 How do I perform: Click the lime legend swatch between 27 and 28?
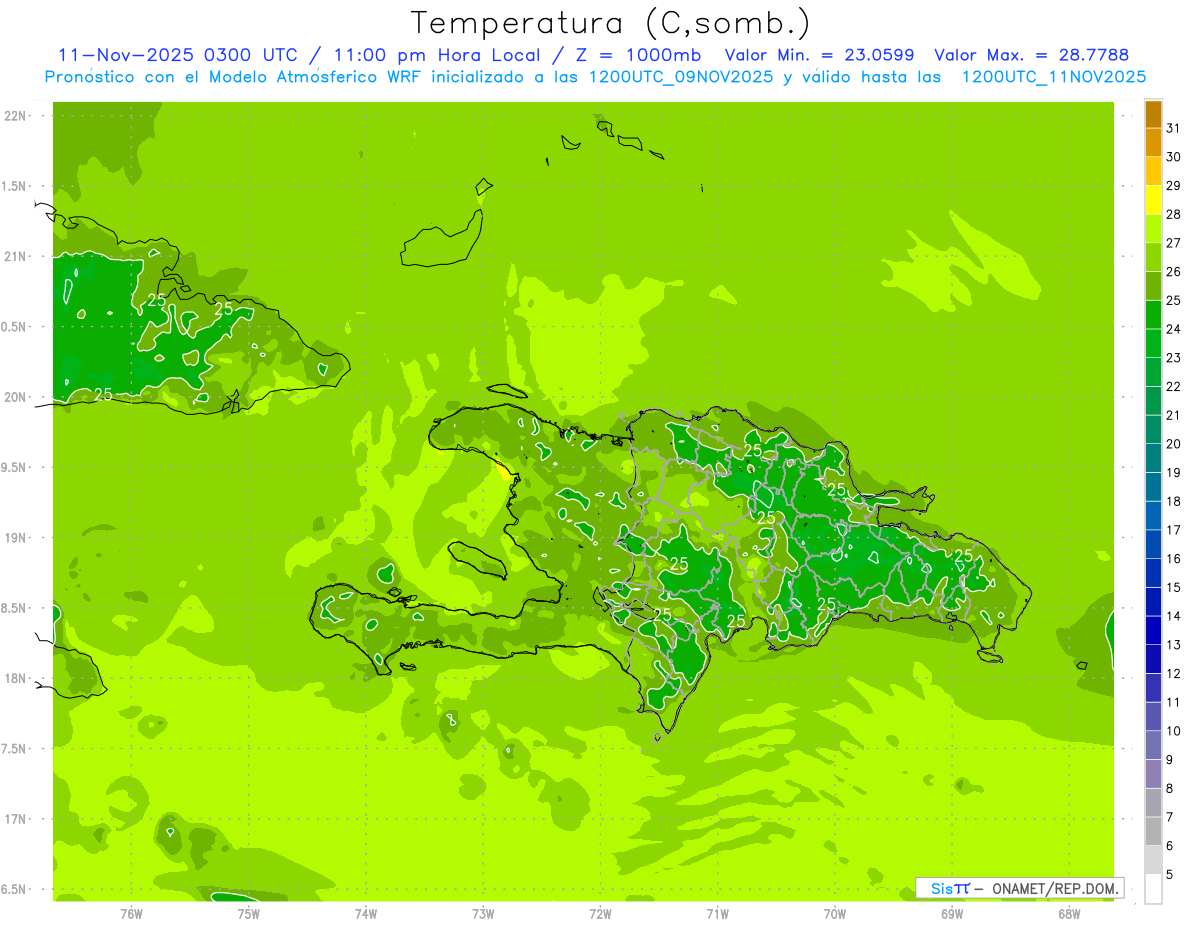[x=1153, y=229]
